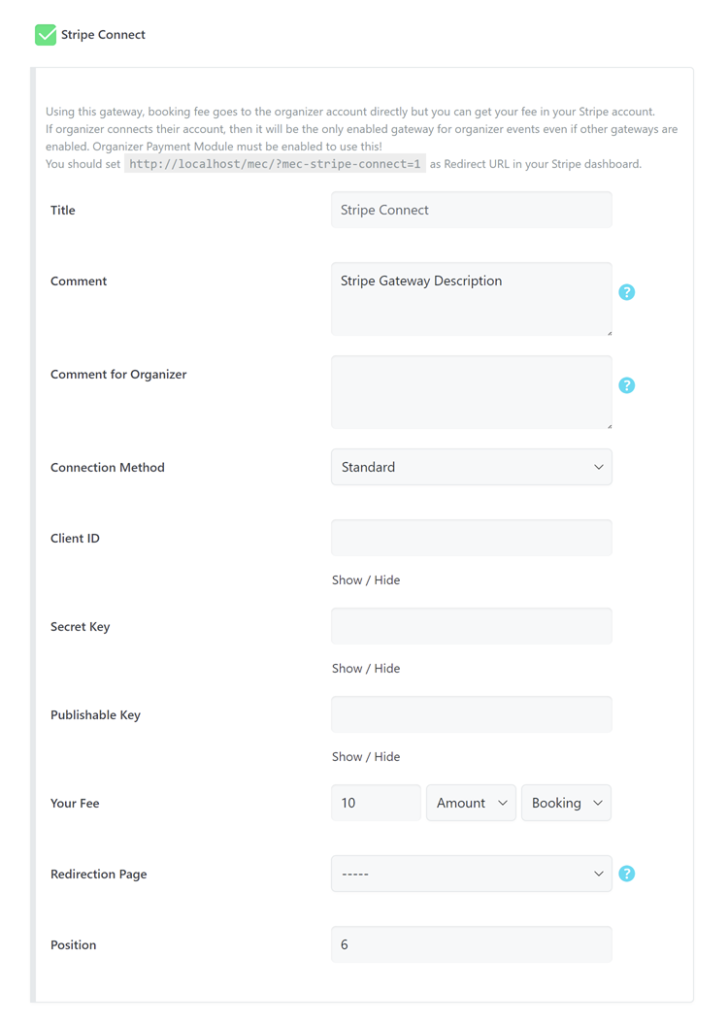Click the help icon next to Redirection Page
Image resolution: width=728 pixels, height=1024 pixels.
coord(626,873)
